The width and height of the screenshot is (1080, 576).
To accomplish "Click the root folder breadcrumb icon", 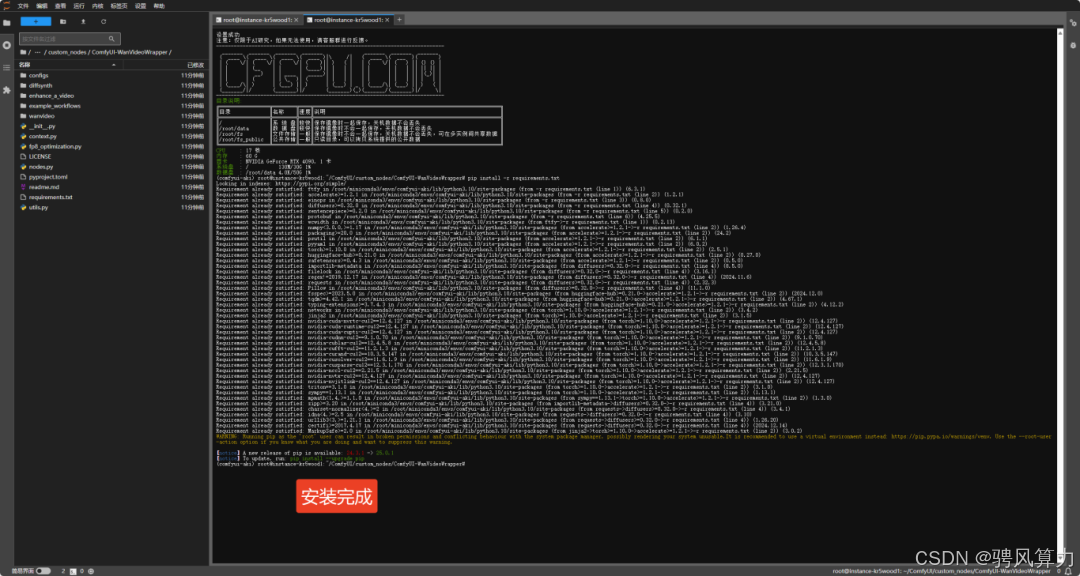I will (x=23, y=52).
